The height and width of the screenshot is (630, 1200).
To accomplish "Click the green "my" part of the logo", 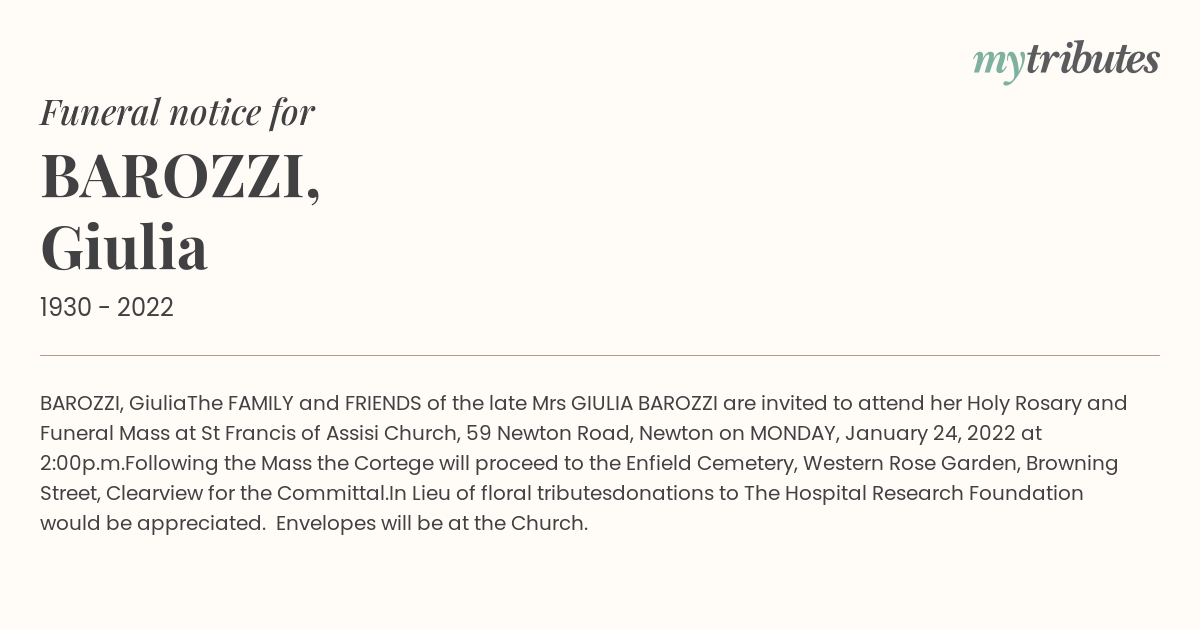I will [x=998, y=65].
